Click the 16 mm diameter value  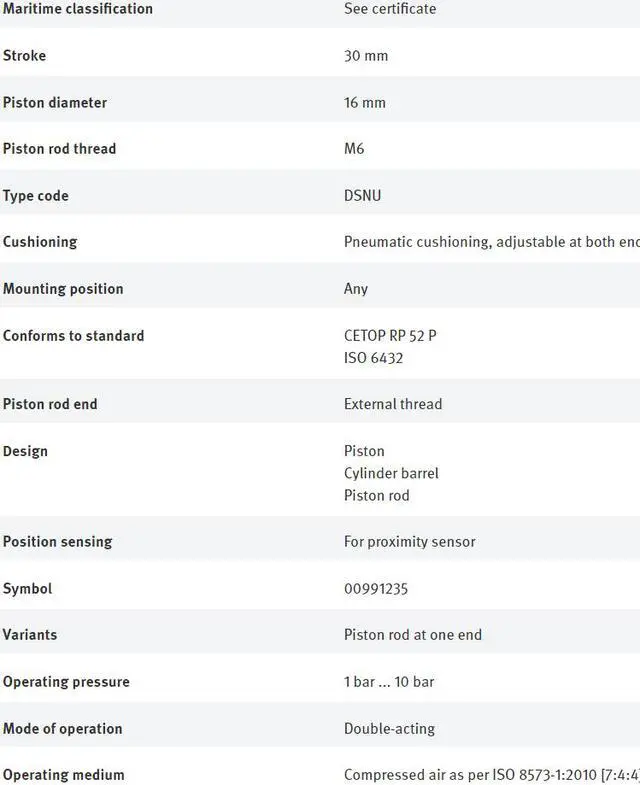pyautogui.click(x=365, y=103)
